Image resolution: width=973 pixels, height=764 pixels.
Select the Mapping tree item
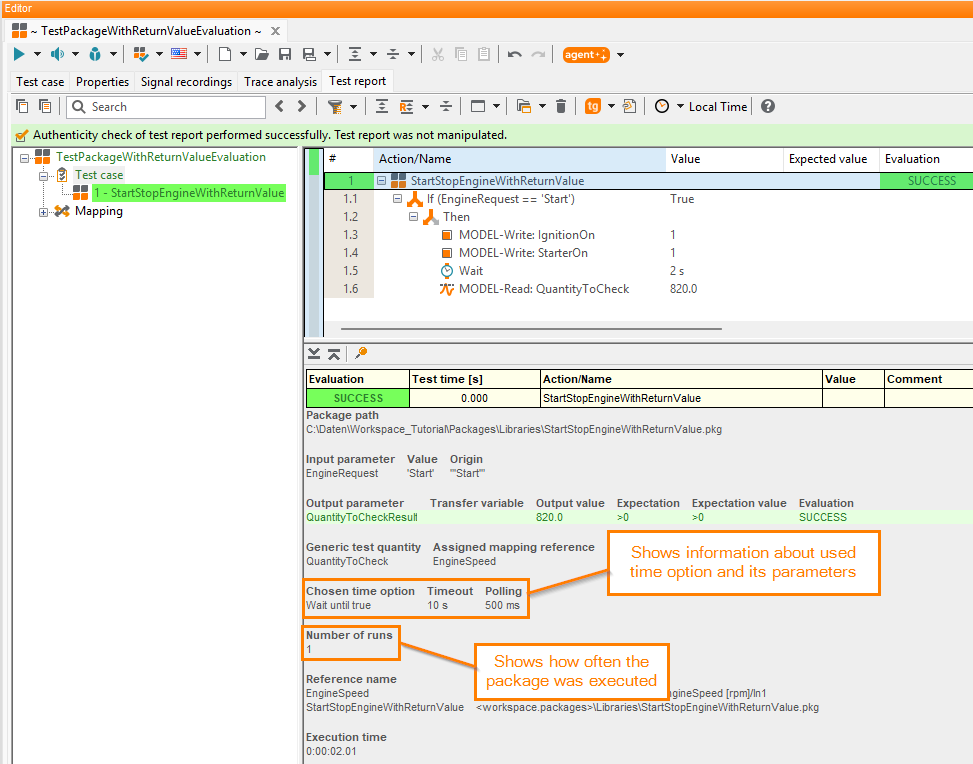point(99,211)
